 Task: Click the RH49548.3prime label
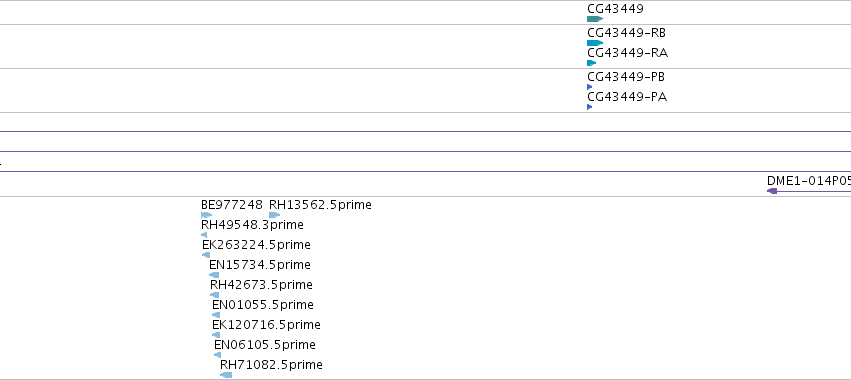[252, 225]
